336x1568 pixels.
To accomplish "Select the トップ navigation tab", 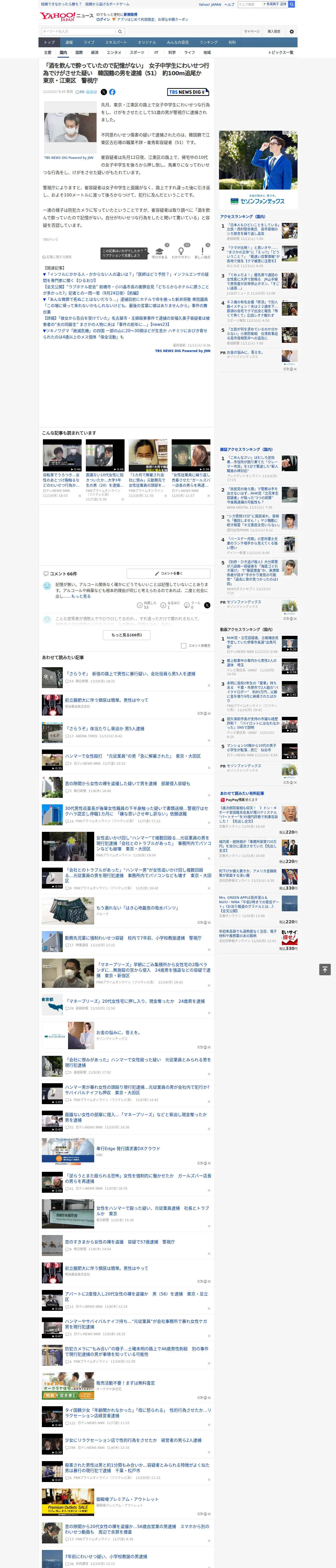I will pyautogui.click(x=49, y=42).
